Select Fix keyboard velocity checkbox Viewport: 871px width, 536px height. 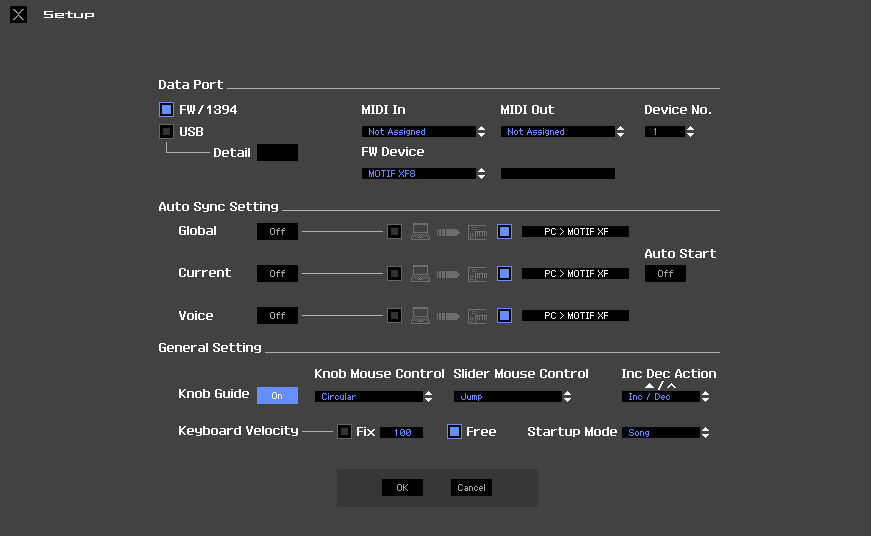click(344, 432)
